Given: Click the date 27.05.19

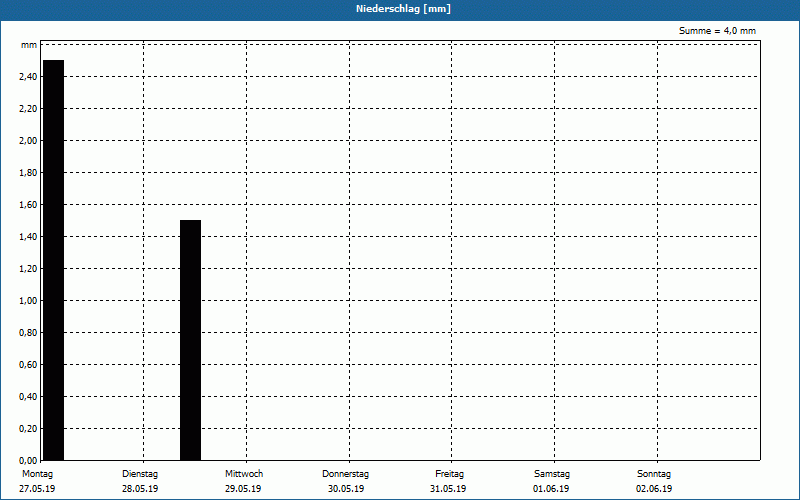Looking at the screenshot, I should pos(37,489).
